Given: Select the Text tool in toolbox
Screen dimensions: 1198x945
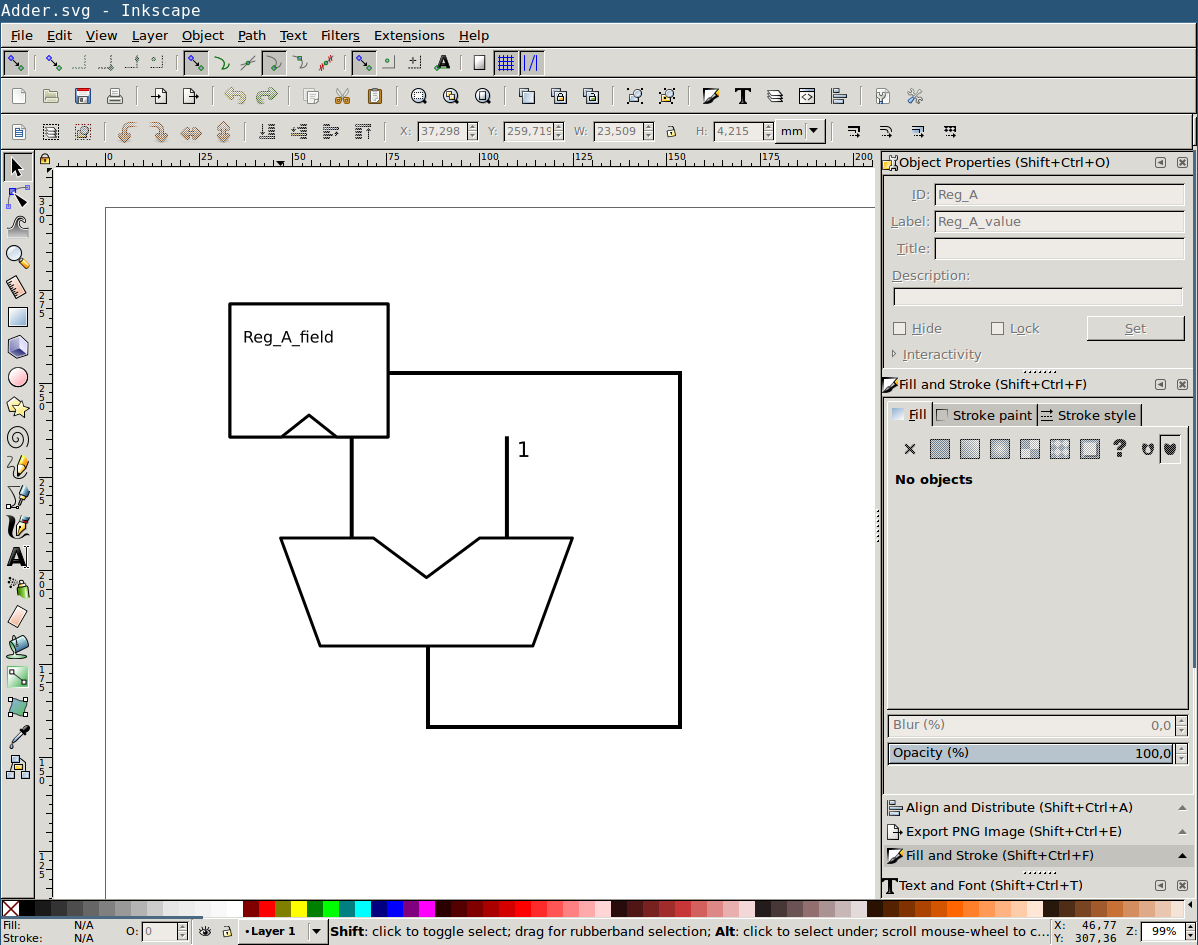Looking at the screenshot, I should coord(17,557).
